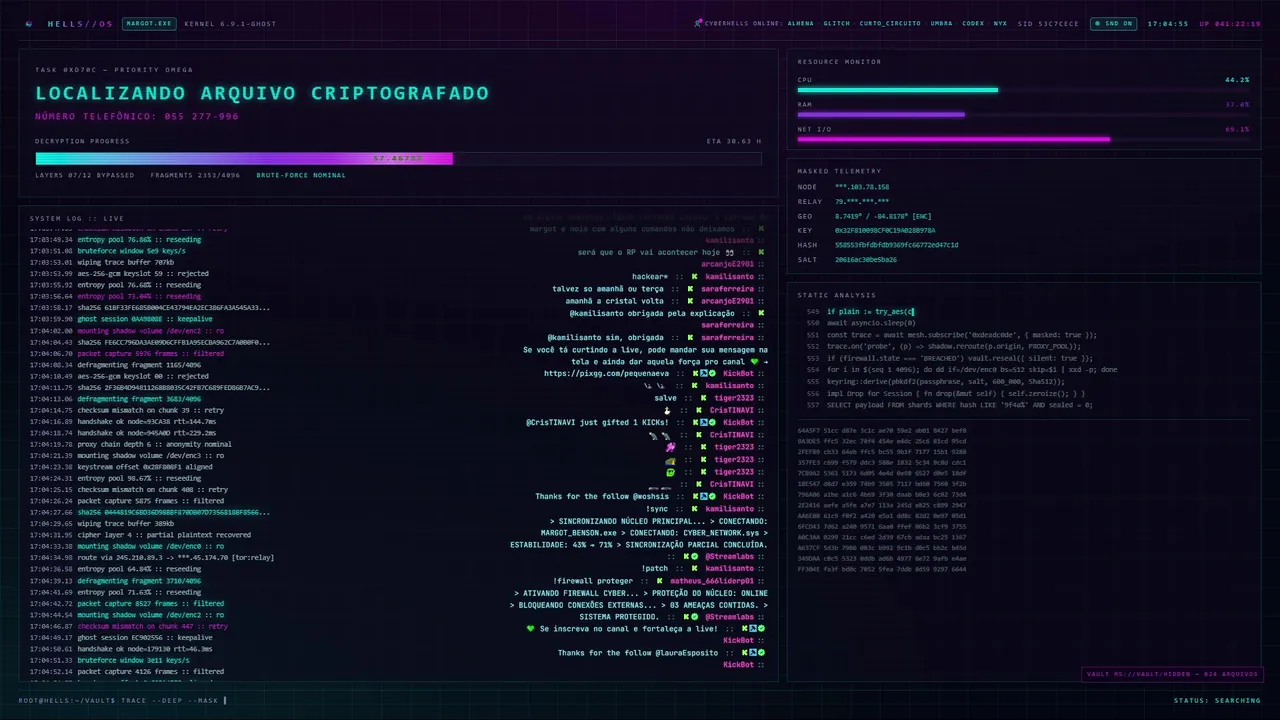Select online member CURTO_CIRCUITO
1280x720 pixels.
(891, 23)
